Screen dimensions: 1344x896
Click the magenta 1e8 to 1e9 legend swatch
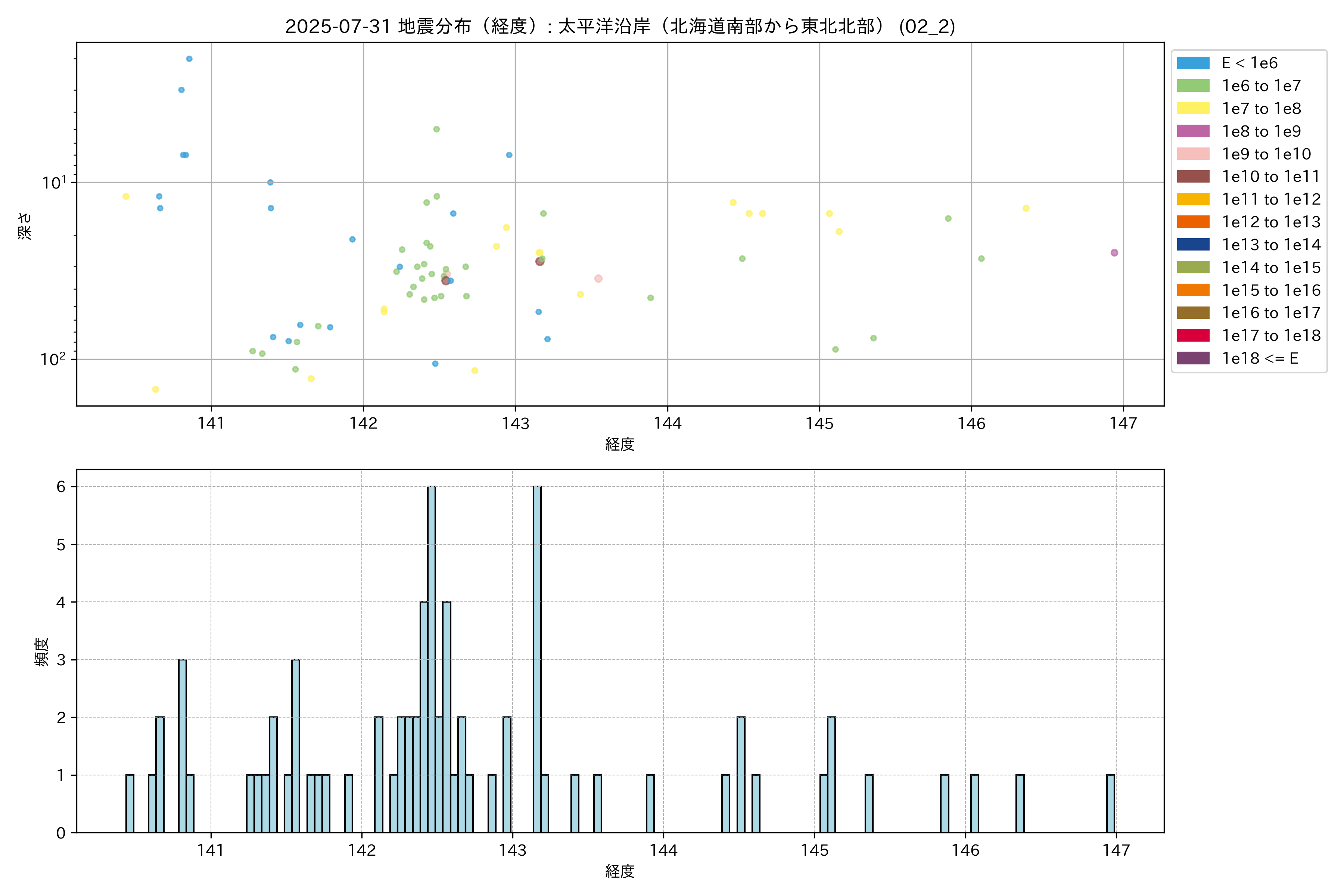click(1192, 131)
